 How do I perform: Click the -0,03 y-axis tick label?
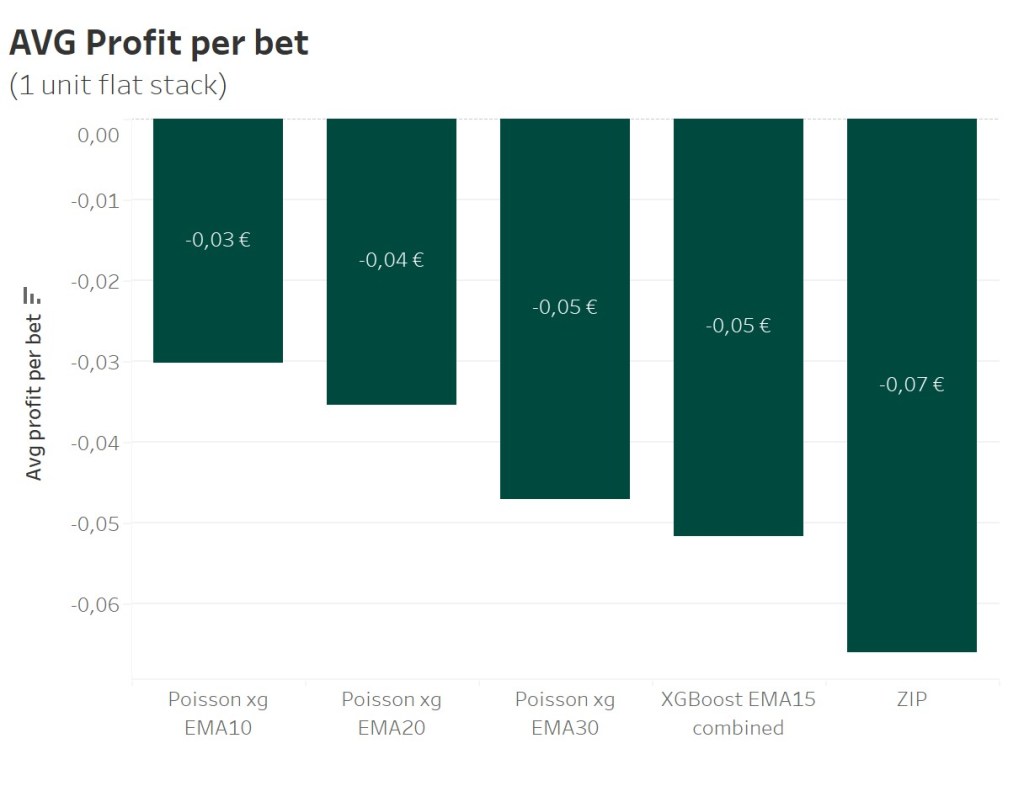pos(95,362)
